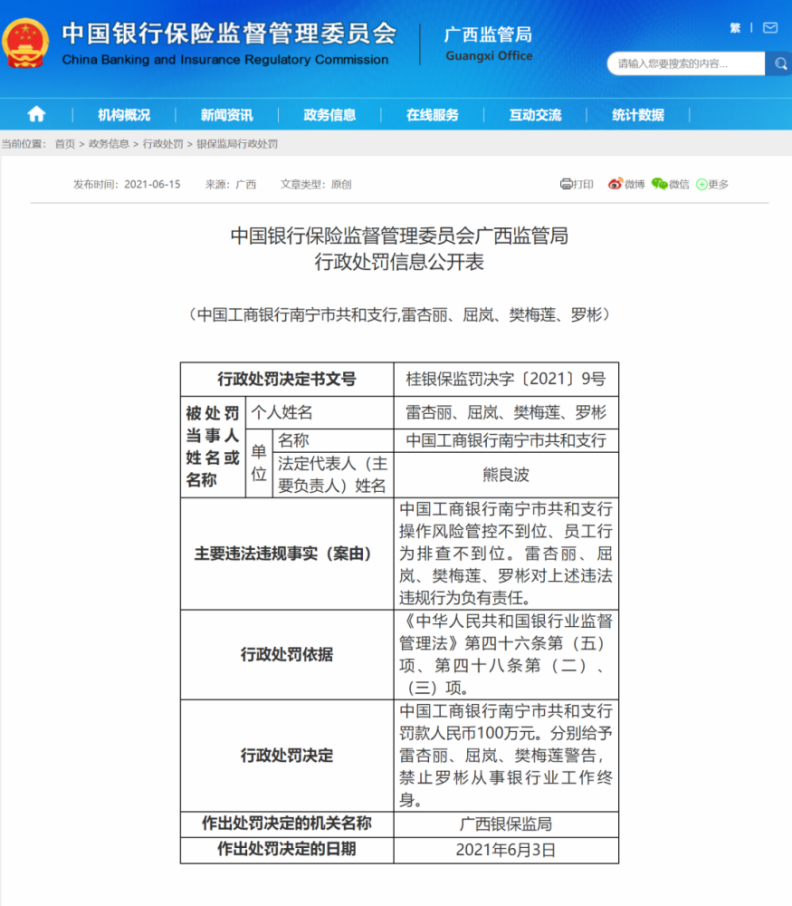Click 法定代表人 label cell

(x=333, y=475)
